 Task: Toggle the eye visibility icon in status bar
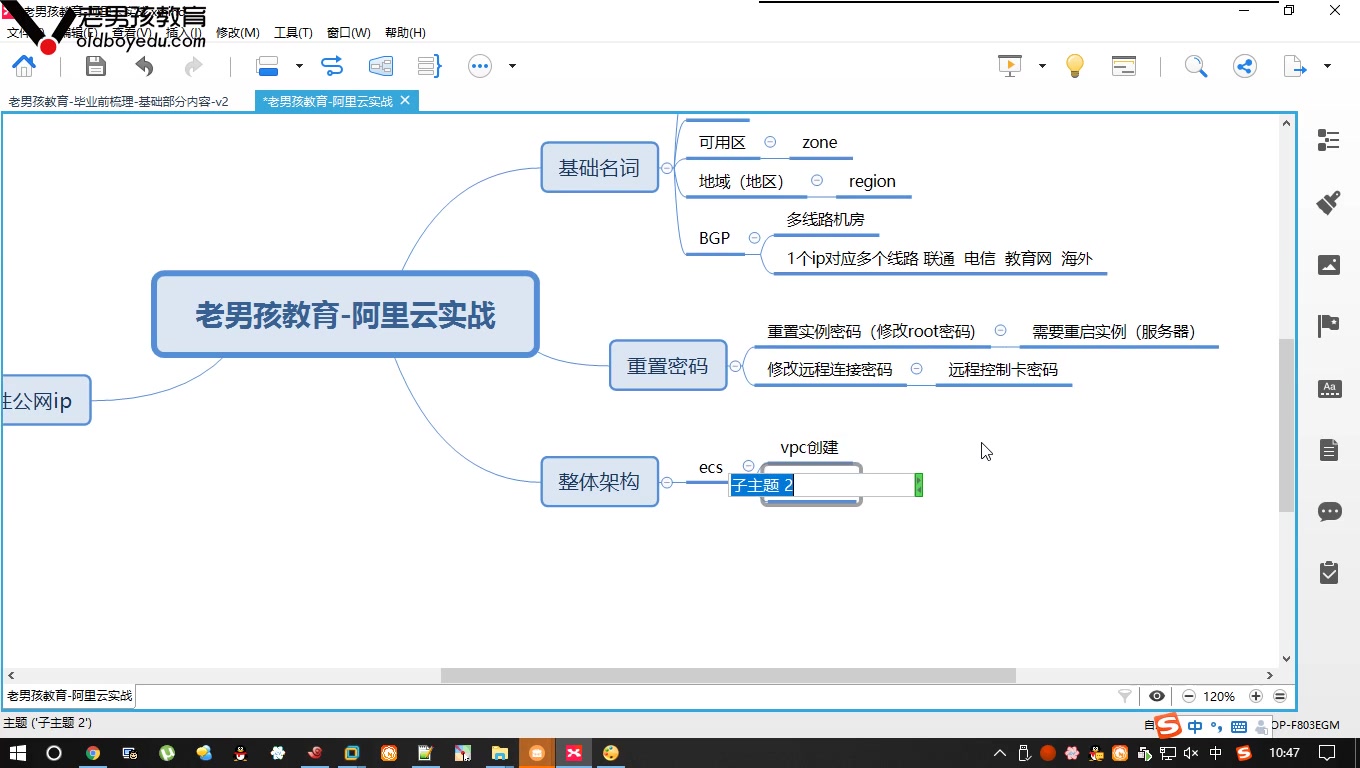tap(1157, 696)
